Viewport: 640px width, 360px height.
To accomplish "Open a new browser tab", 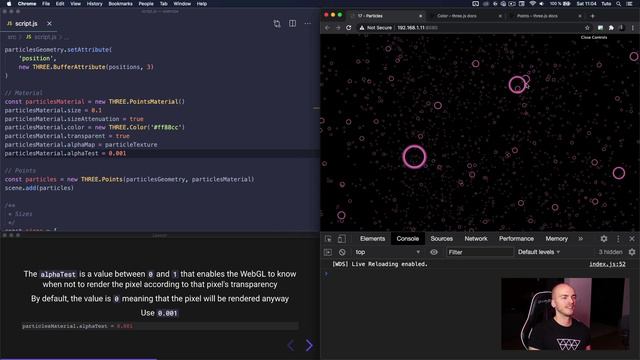I will click(x=592, y=16).
